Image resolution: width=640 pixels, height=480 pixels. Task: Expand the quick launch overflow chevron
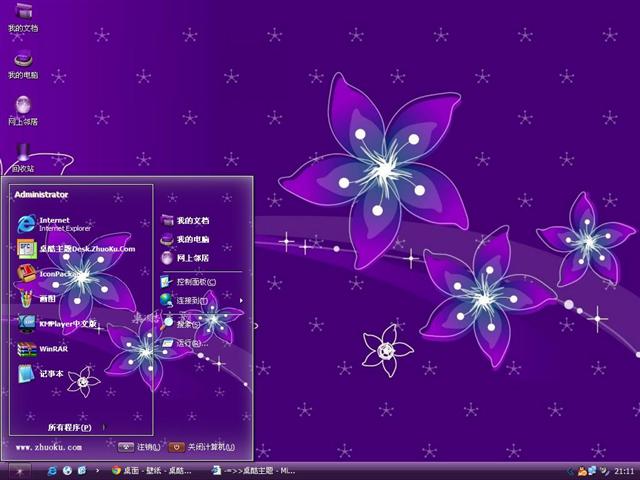(x=97, y=471)
